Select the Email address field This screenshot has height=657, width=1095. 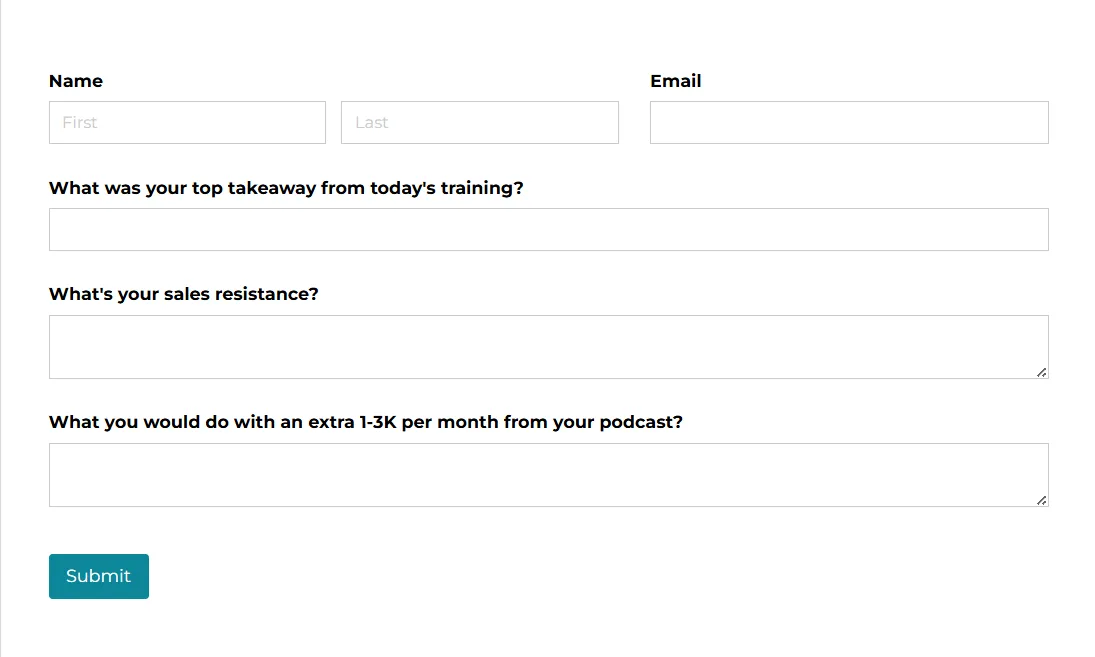[848, 122]
